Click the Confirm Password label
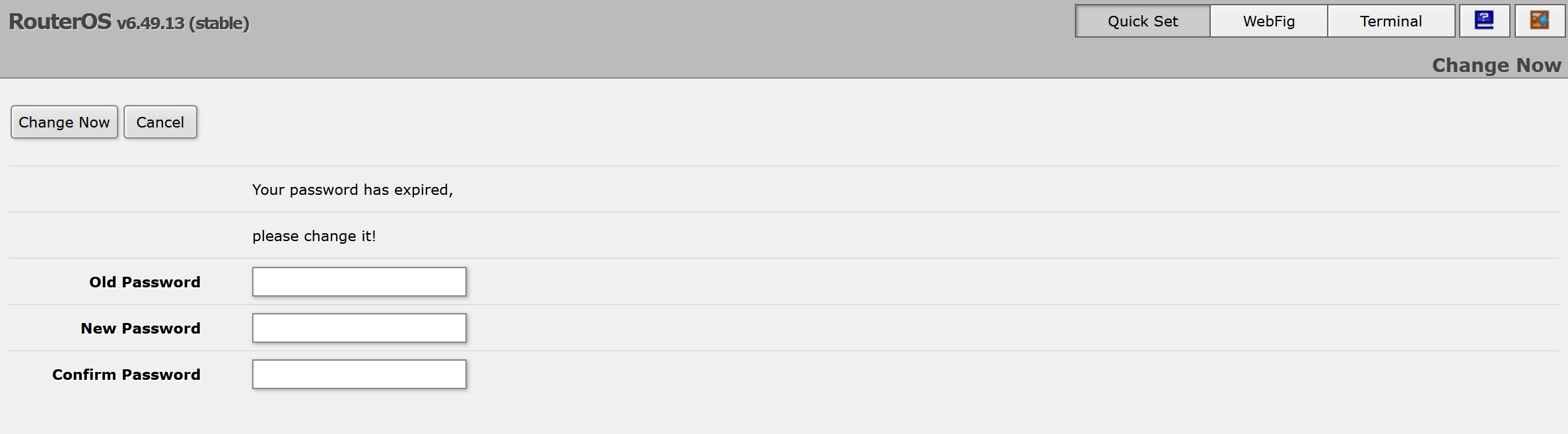 (126, 375)
